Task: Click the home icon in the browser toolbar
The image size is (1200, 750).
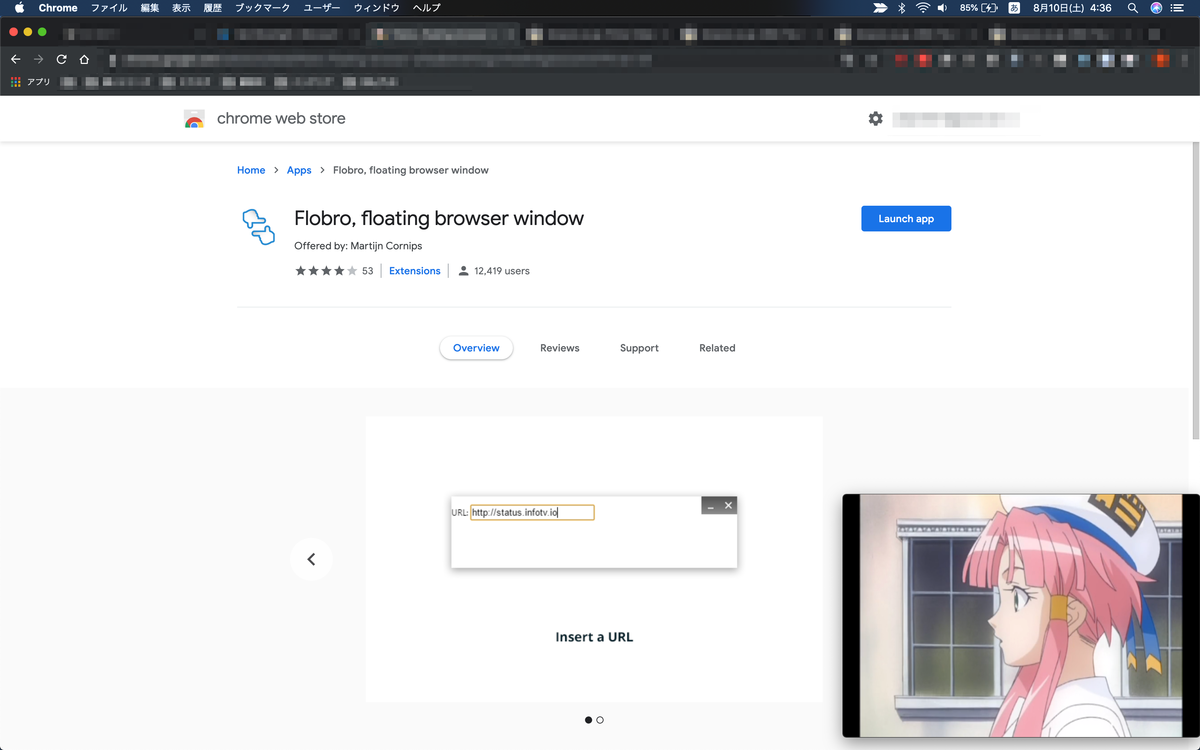Action: pyautogui.click(x=84, y=59)
